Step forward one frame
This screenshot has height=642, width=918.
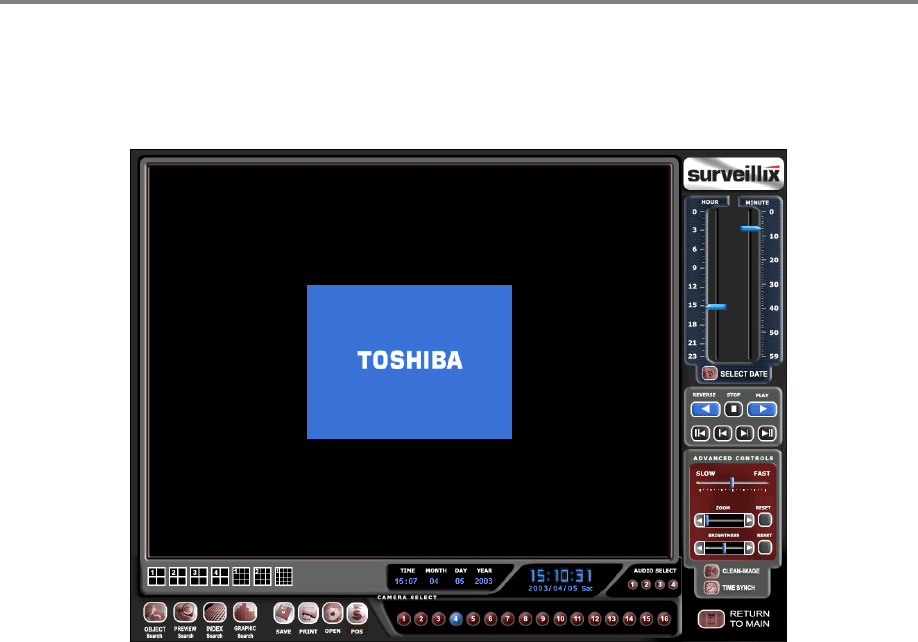(x=745, y=433)
